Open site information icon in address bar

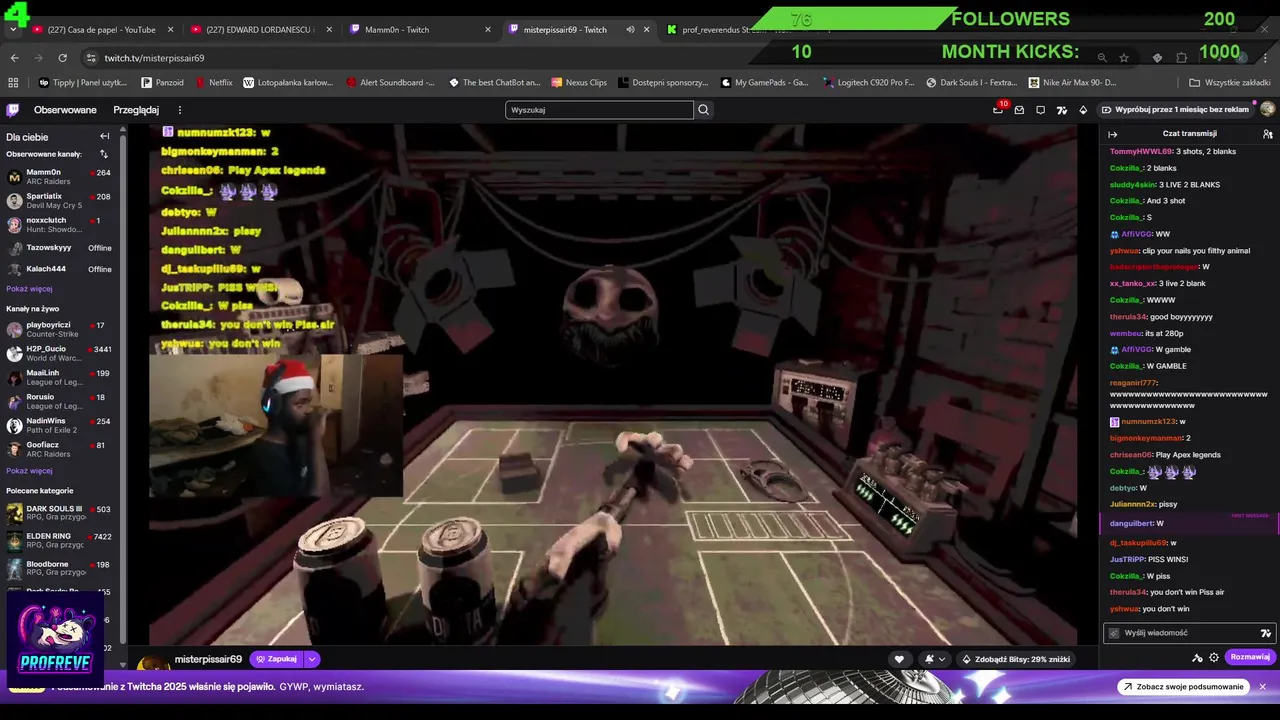coord(91,58)
